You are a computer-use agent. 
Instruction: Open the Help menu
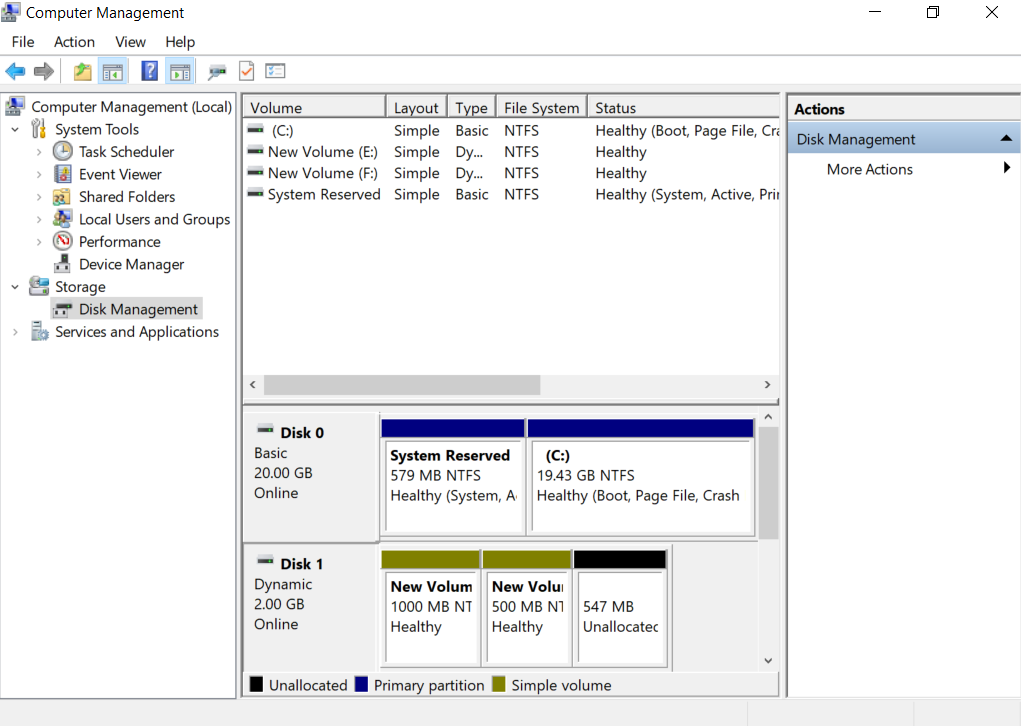click(x=180, y=42)
